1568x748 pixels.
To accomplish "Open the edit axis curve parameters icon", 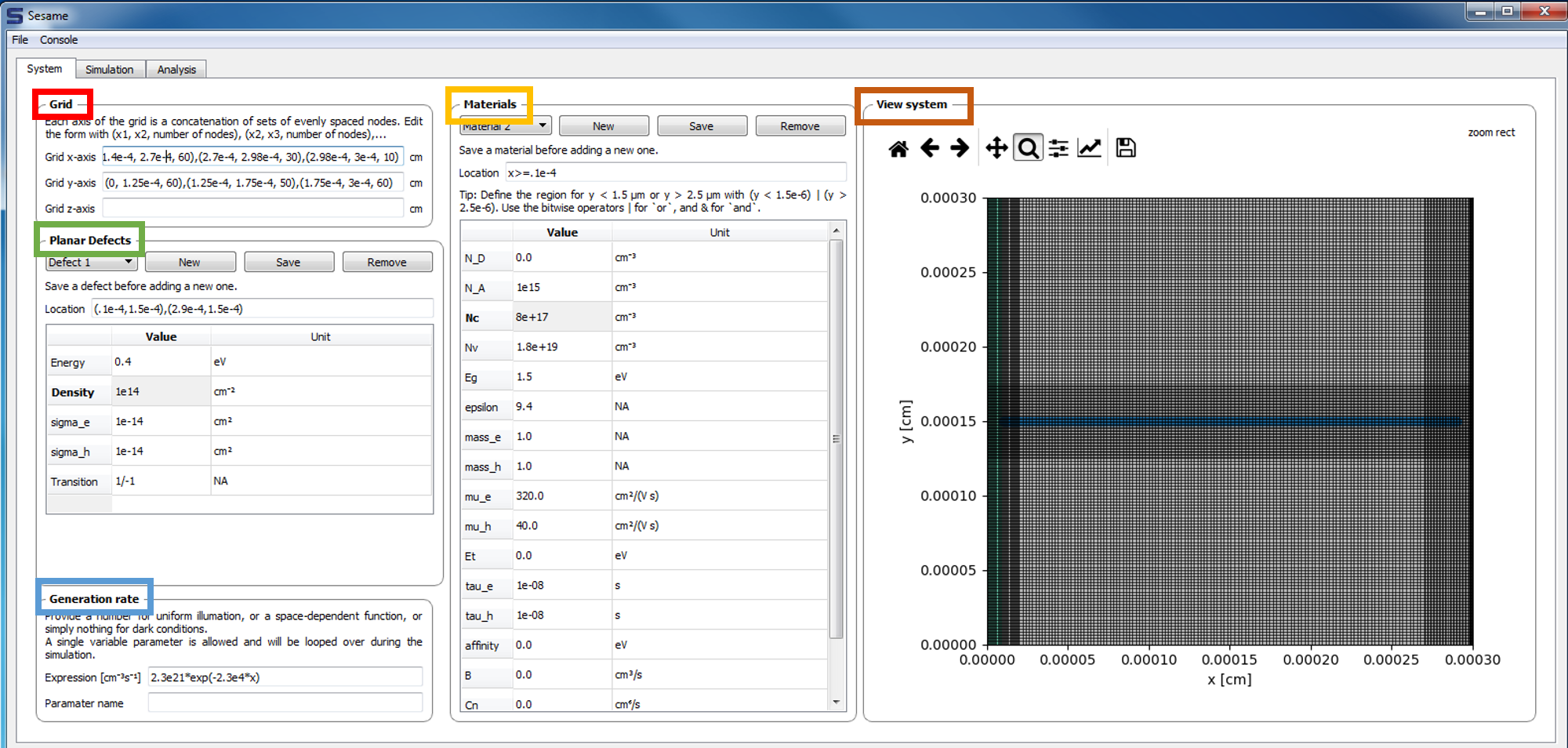I will [1089, 148].
